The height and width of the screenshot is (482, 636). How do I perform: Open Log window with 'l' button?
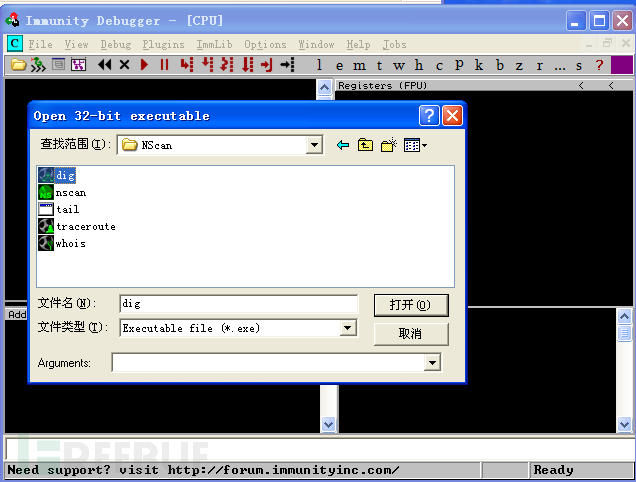point(319,65)
